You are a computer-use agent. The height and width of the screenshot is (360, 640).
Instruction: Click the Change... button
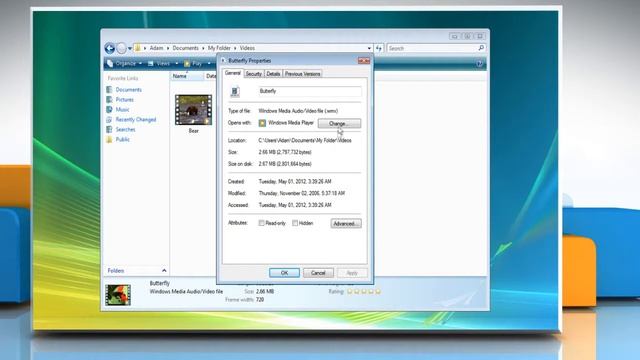(x=339, y=123)
